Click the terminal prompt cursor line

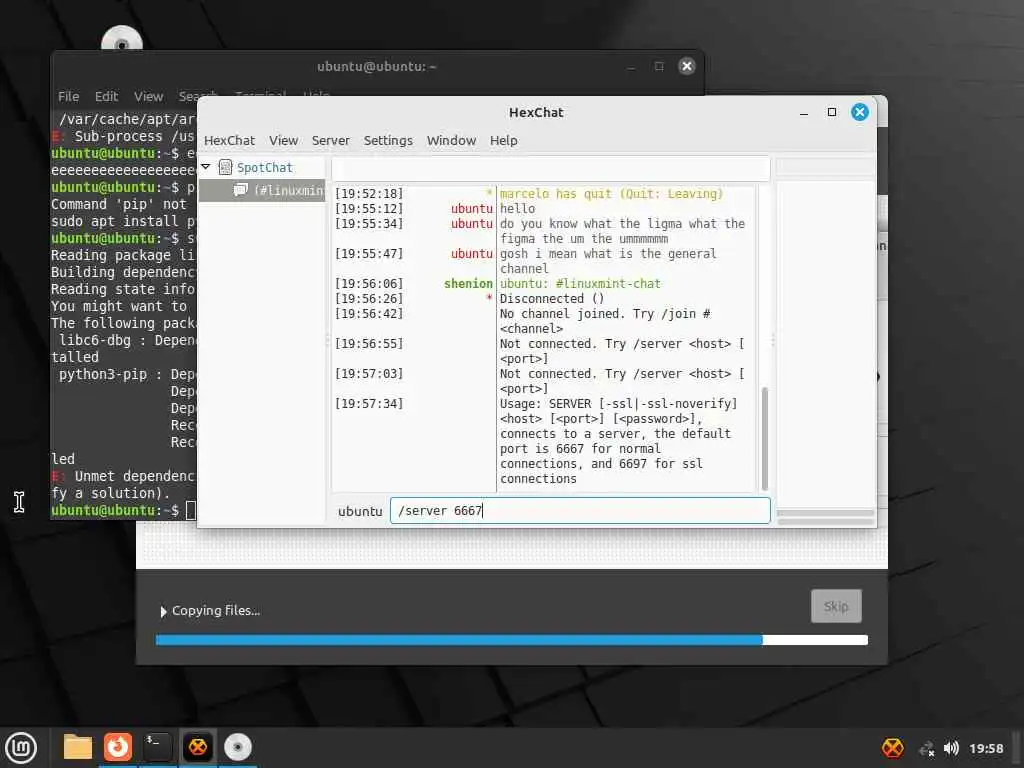[x=123, y=510]
